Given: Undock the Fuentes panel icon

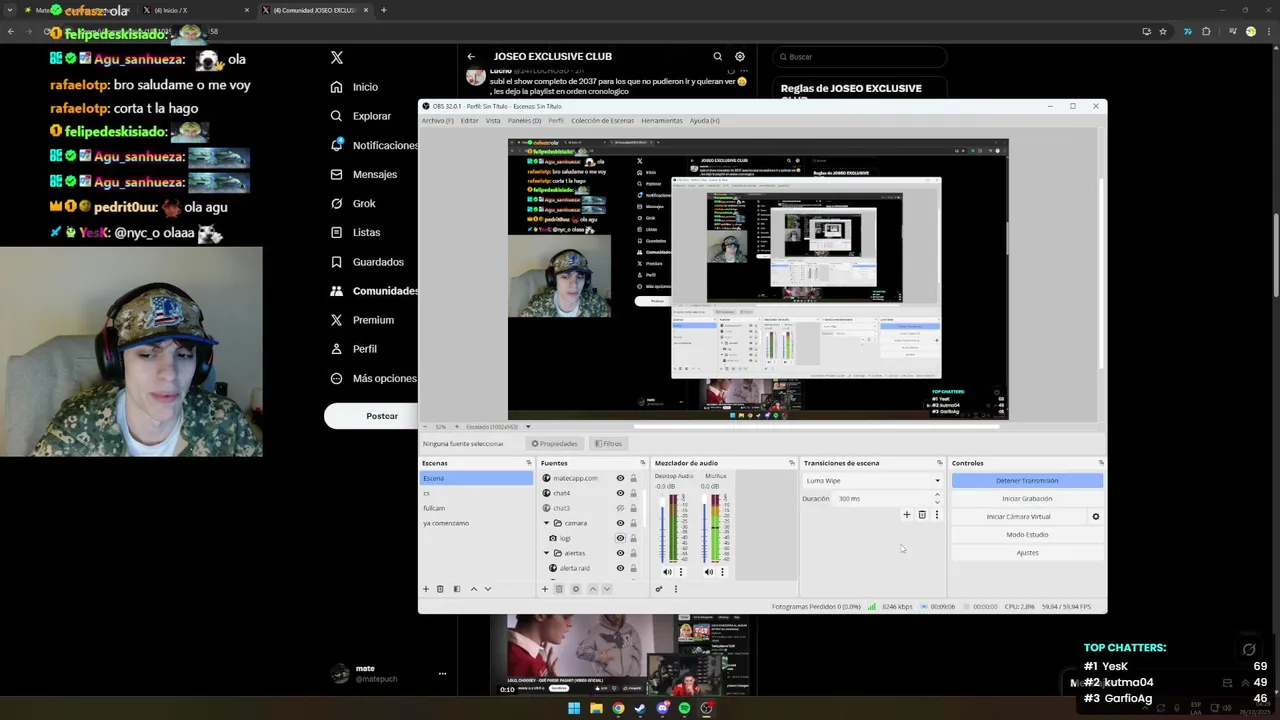Looking at the screenshot, I should point(643,463).
